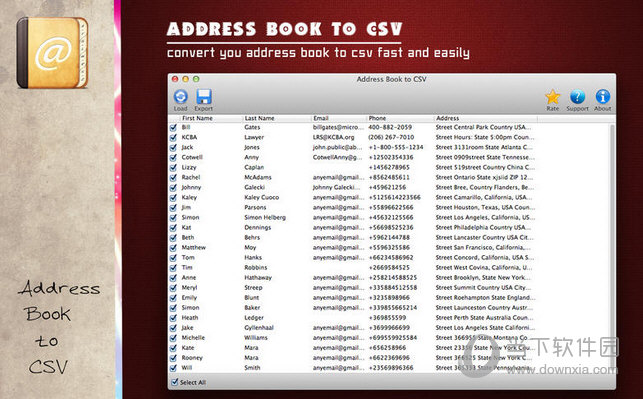Uncheck the Rachel McAdams row checkbox
Image resolution: width=643 pixels, height=399 pixels.
click(x=173, y=178)
